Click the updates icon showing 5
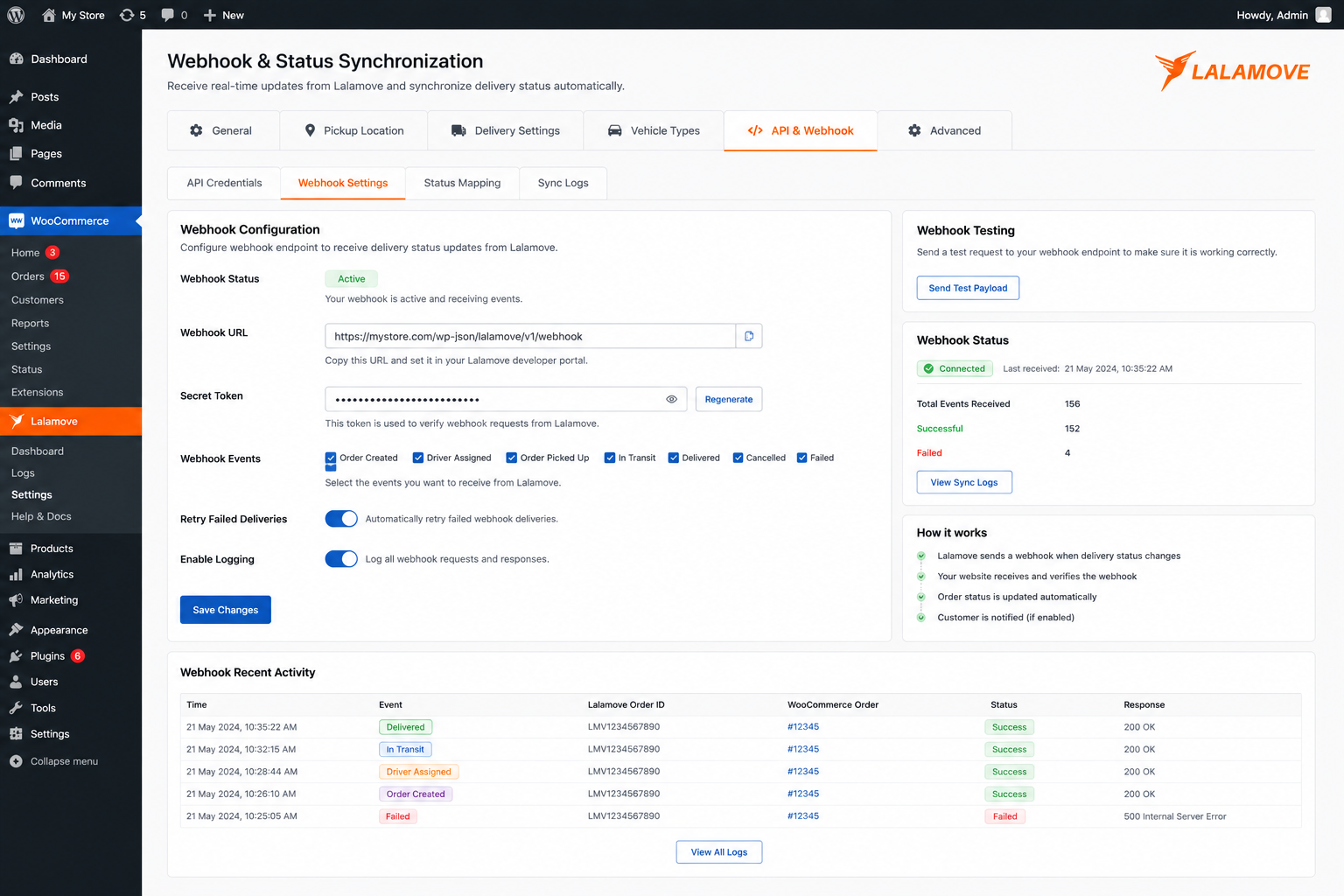Image resolution: width=1344 pixels, height=896 pixels. pyautogui.click(x=127, y=15)
